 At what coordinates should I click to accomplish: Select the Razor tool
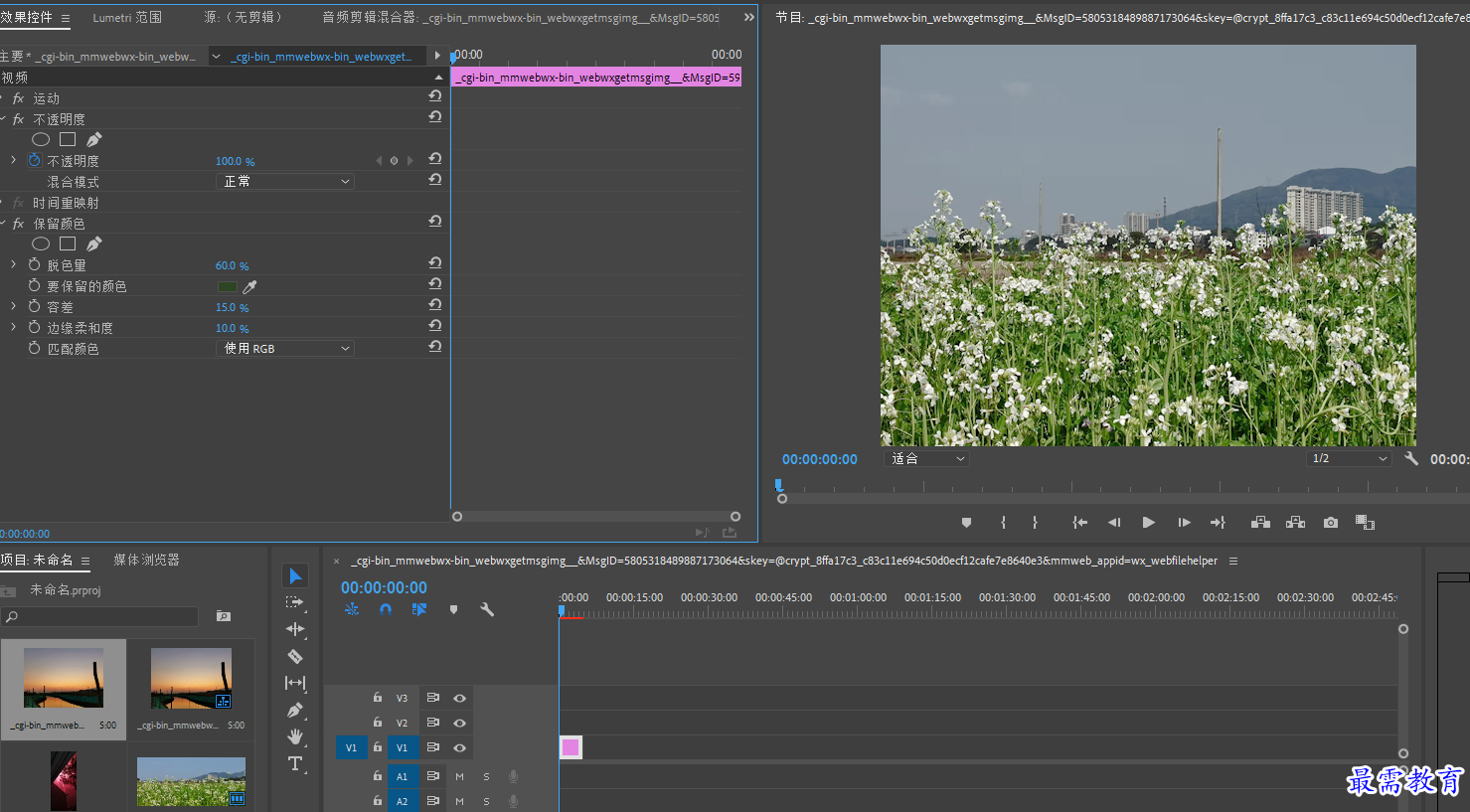coord(295,656)
